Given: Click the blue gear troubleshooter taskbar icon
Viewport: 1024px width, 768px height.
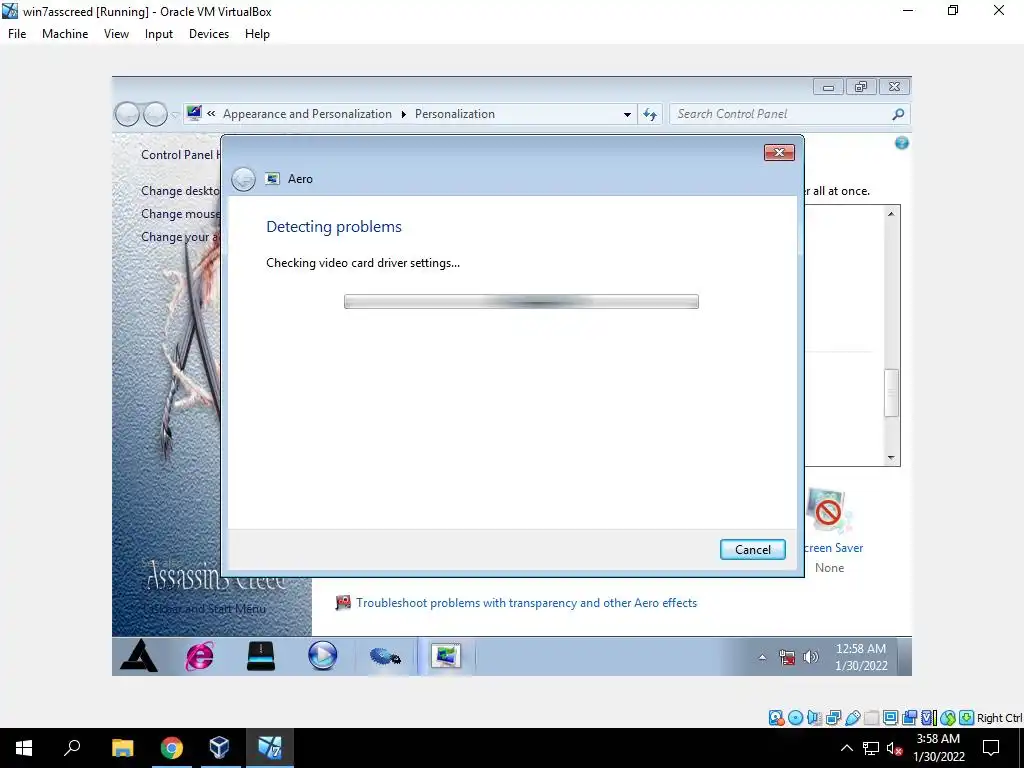Looking at the screenshot, I should coord(385,656).
